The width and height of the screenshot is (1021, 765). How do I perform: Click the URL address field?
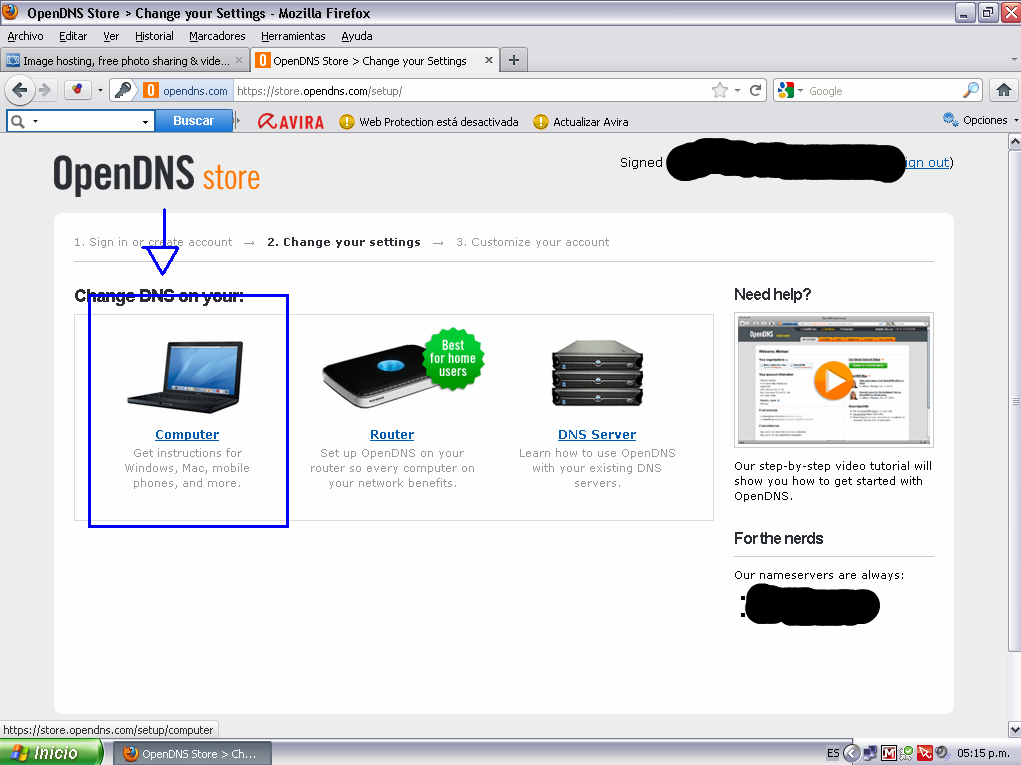pyautogui.click(x=471, y=90)
